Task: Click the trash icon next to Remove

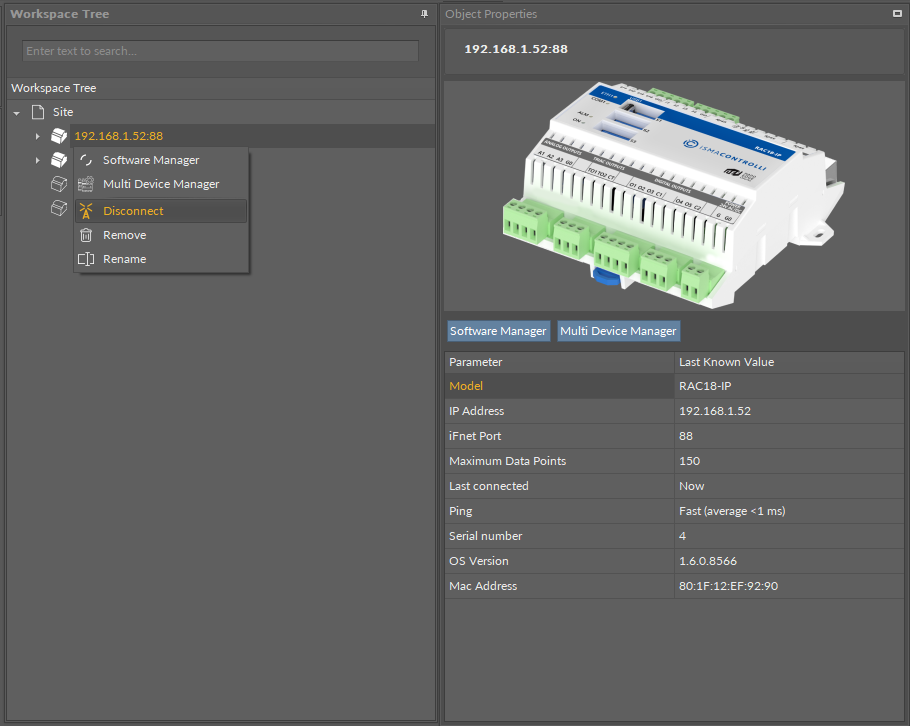Action: [x=86, y=235]
